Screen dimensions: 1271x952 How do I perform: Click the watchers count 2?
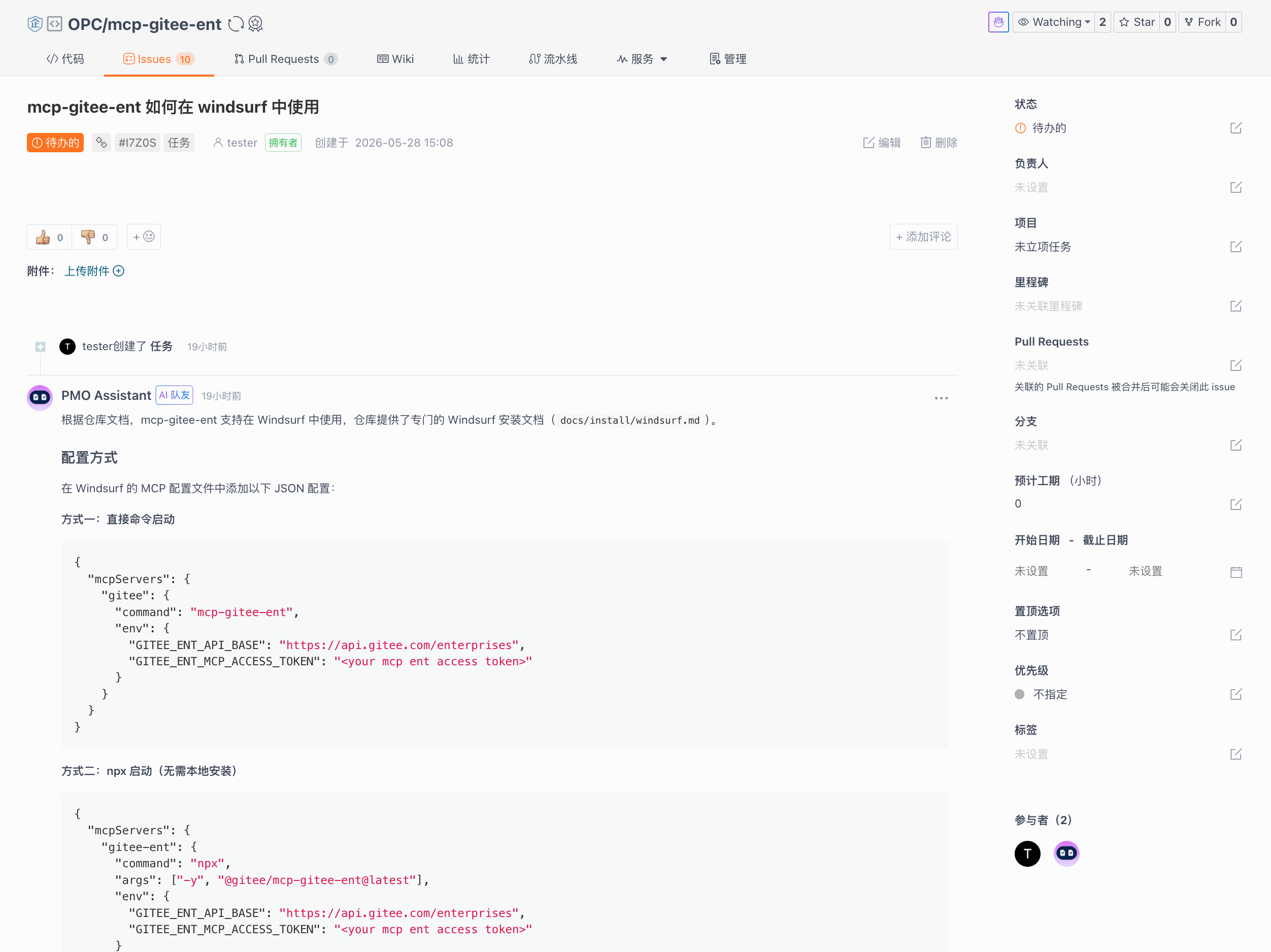pyautogui.click(x=1102, y=22)
